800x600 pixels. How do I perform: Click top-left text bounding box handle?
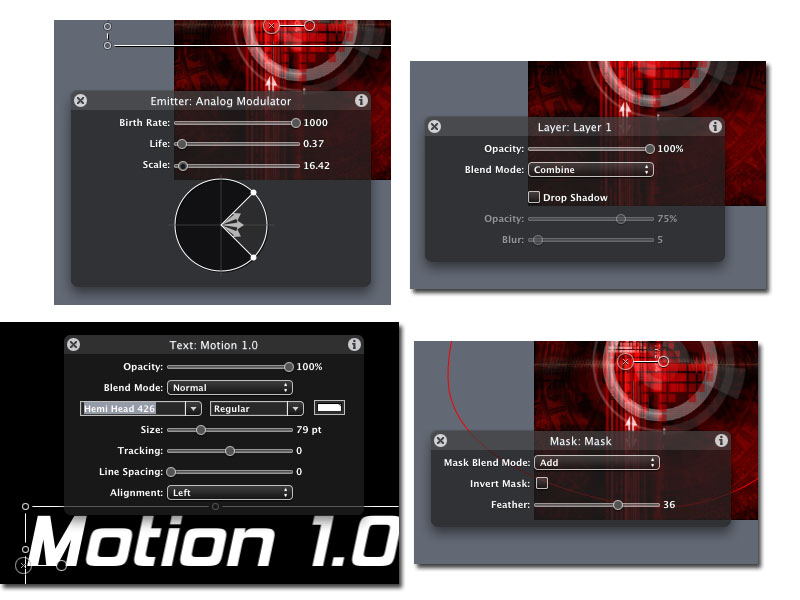26,507
